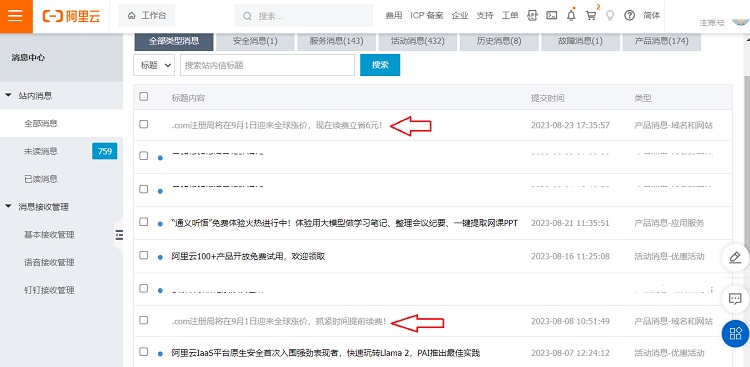Click the 阿里云 logo
Viewport: 750px width, 367px height.
coord(71,16)
